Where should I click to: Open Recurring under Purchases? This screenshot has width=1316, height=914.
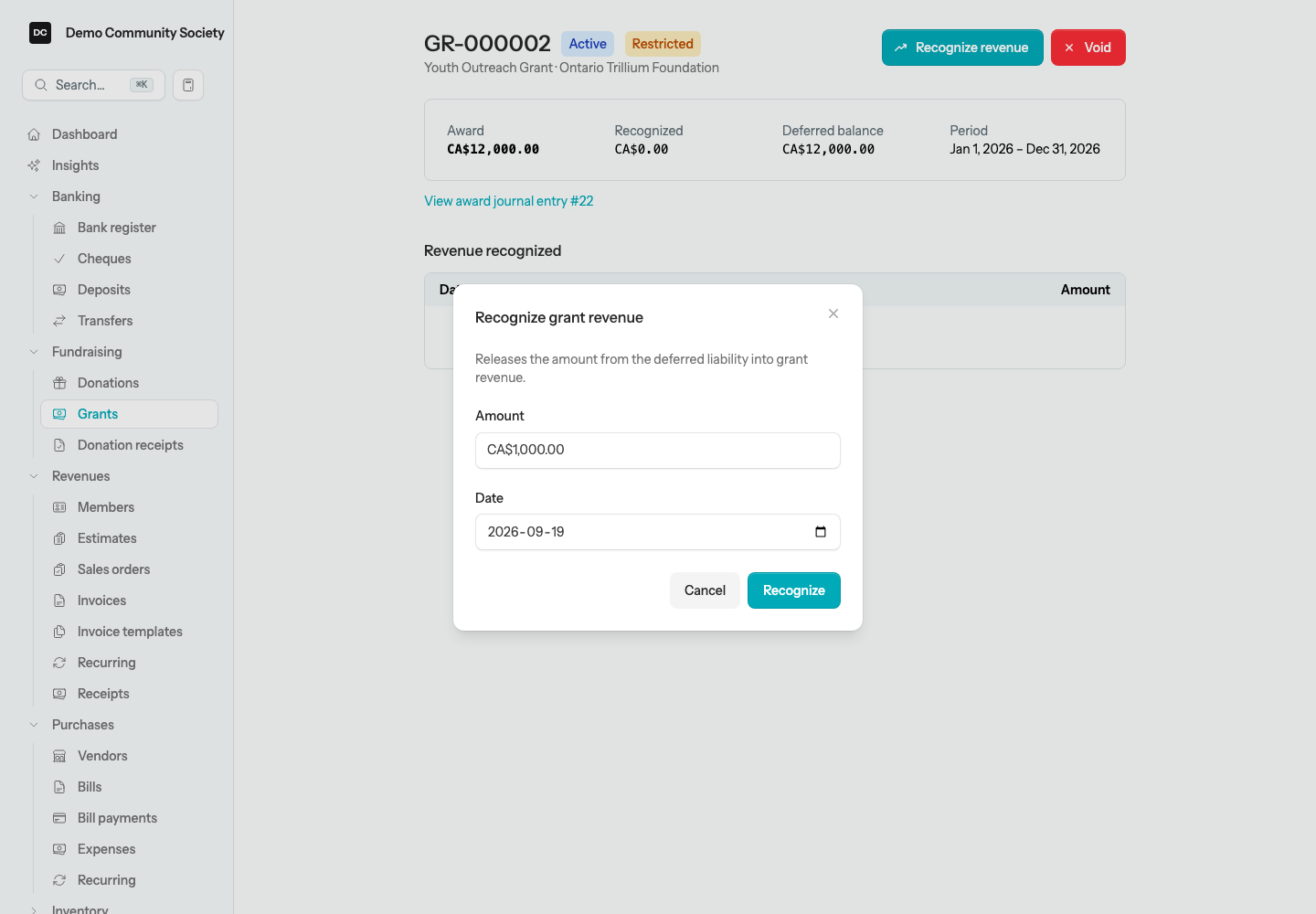point(129,880)
